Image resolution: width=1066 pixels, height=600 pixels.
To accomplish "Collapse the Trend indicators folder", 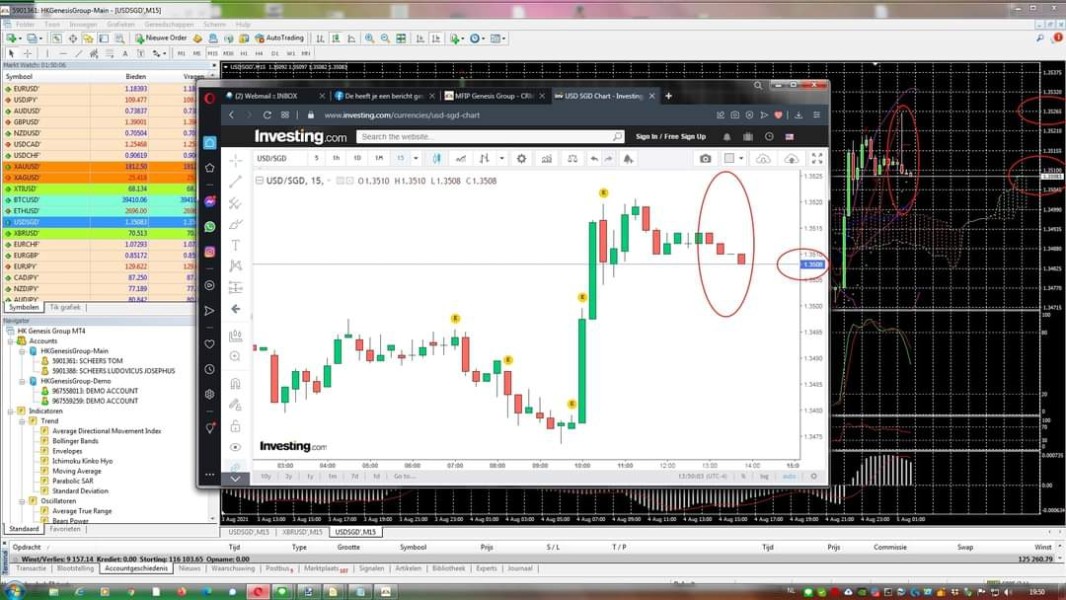I will point(22,421).
